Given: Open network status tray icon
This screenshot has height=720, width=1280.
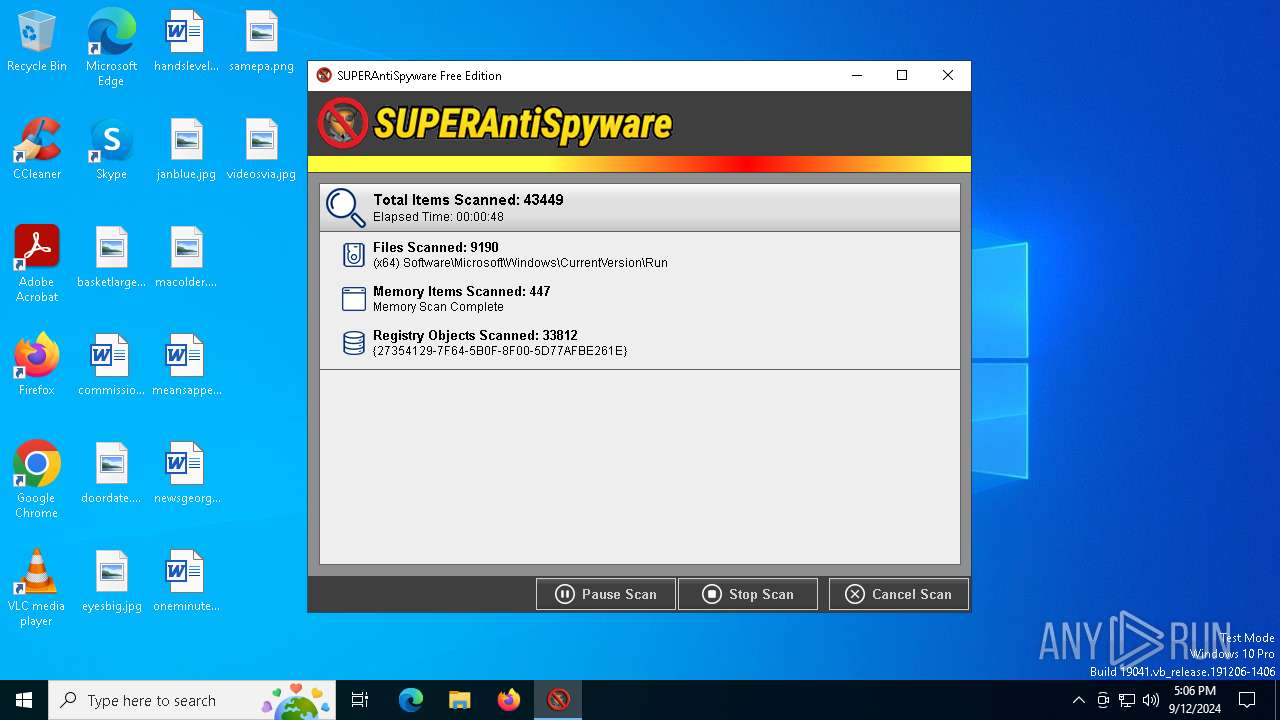Looking at the screenshot, I should click(x=1127, y=700).
